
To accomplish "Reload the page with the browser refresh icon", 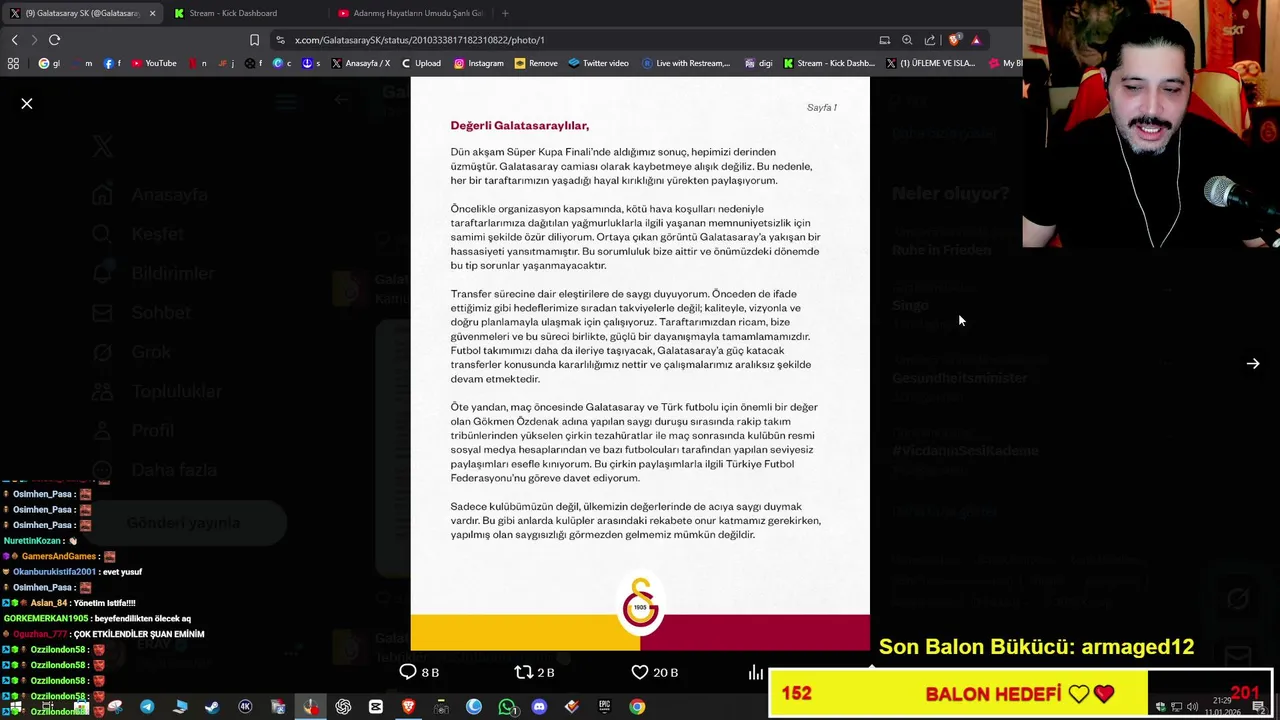I will [54, 40].
